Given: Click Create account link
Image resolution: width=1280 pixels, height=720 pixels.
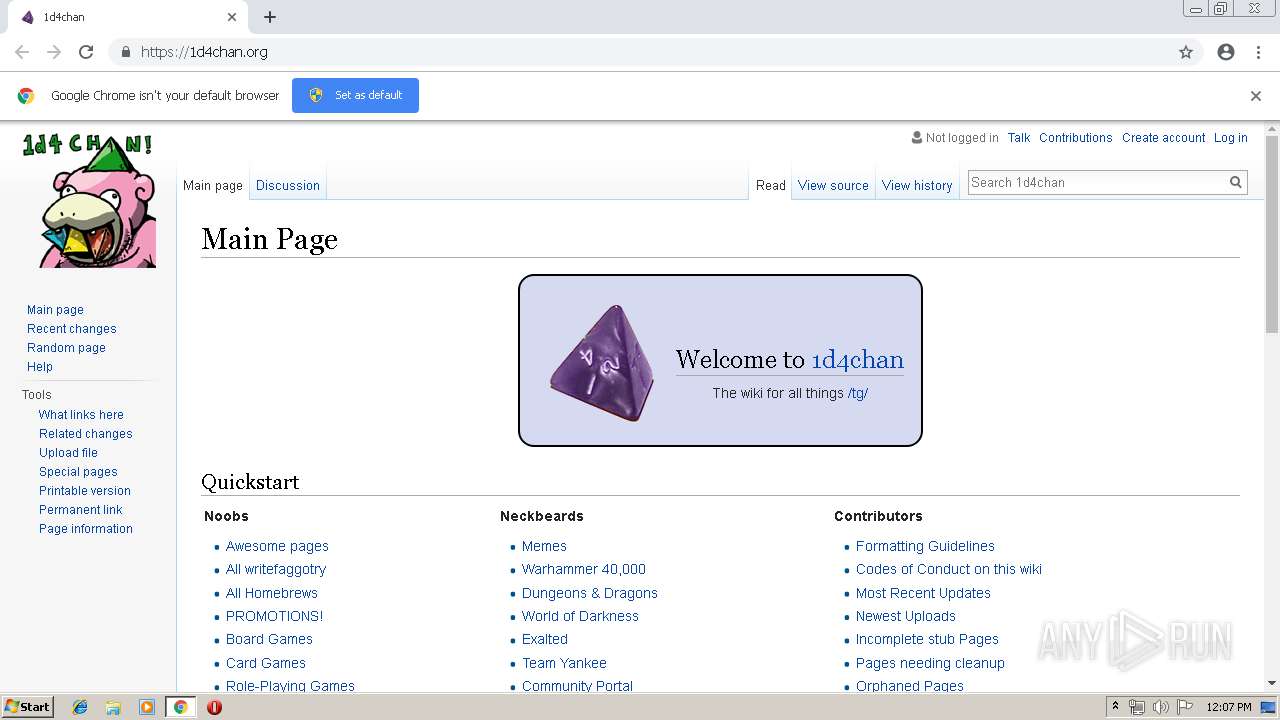Looking at the screenshot, I should [1164, 138].
